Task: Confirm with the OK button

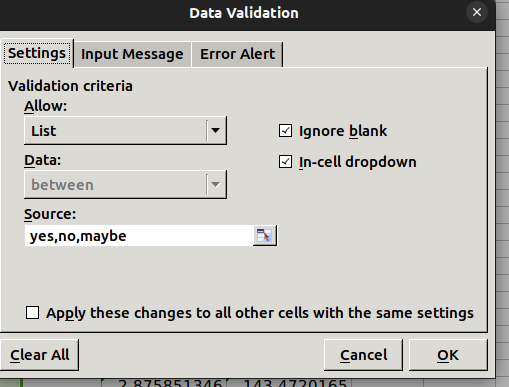Action: coord(448,355)
